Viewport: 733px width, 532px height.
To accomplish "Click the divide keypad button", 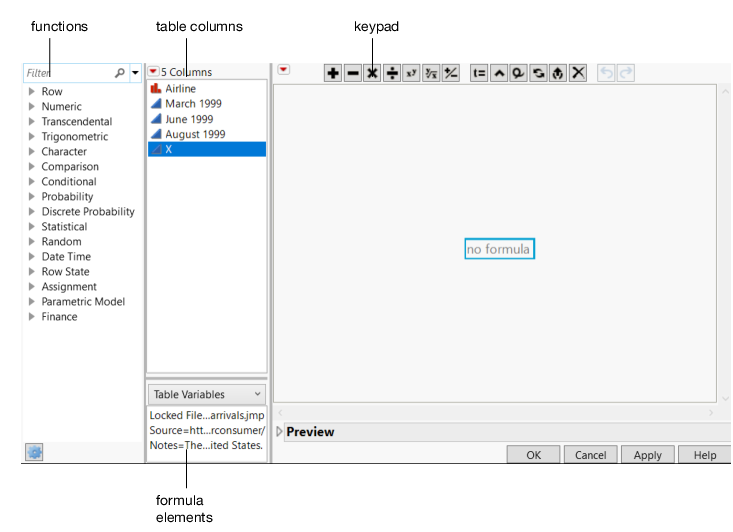I will coord(392,73).
